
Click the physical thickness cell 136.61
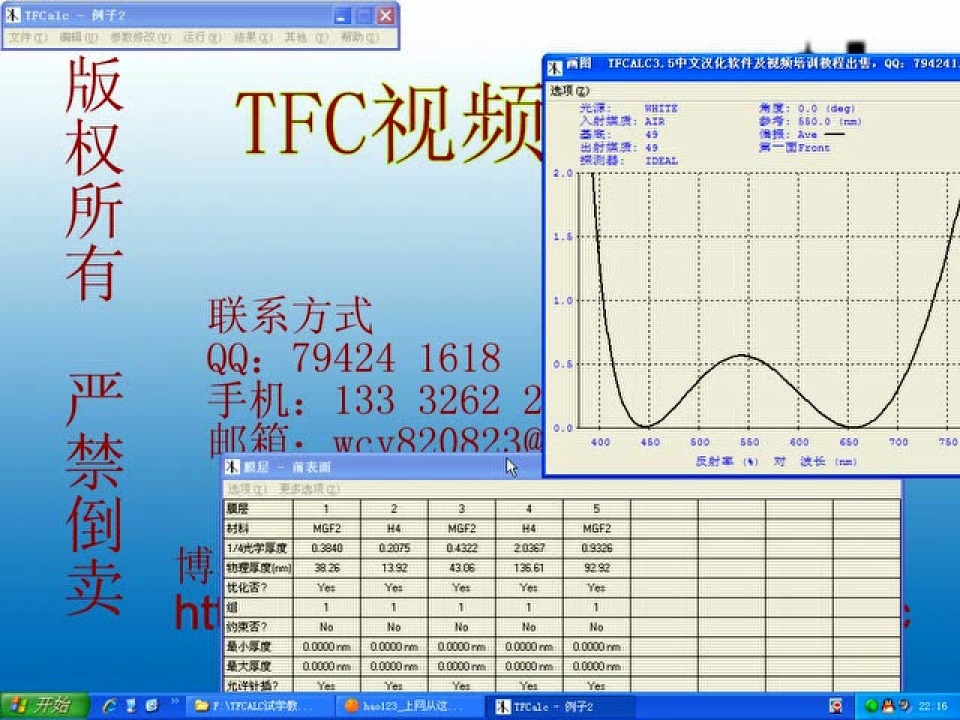tap(529, 568)
